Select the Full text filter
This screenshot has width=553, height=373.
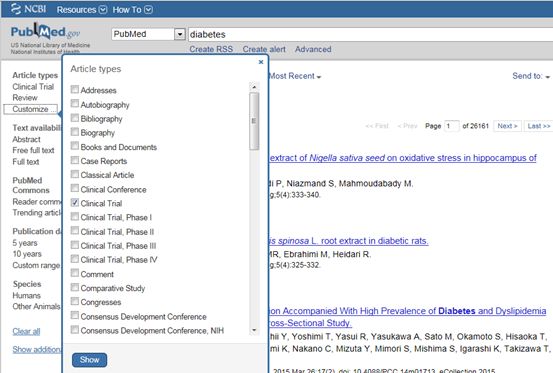[x=26, y=162]
